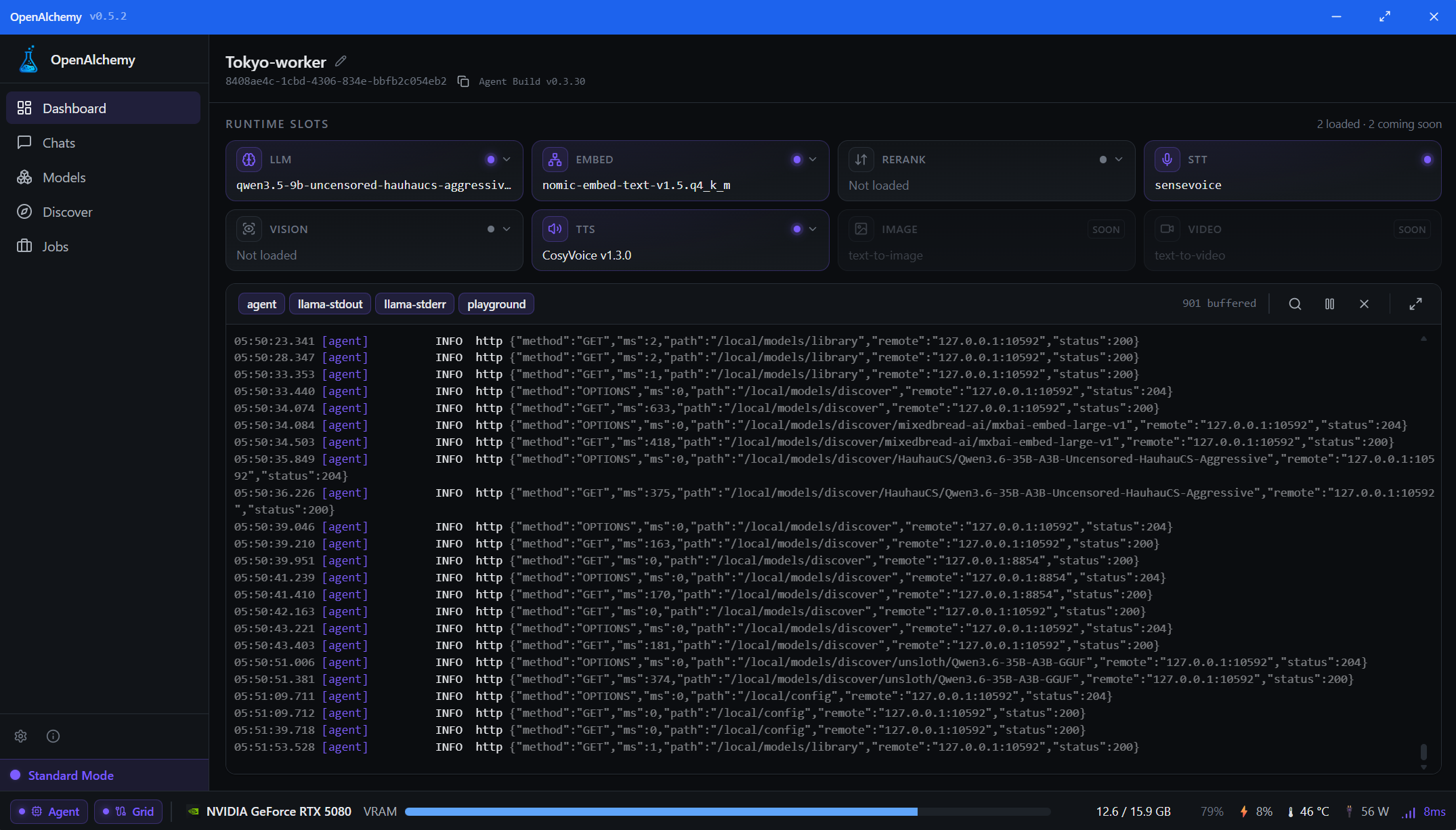Select the playground log tab
The width and height of the screenshot is (1456, 830).
(x=496, y=304)
